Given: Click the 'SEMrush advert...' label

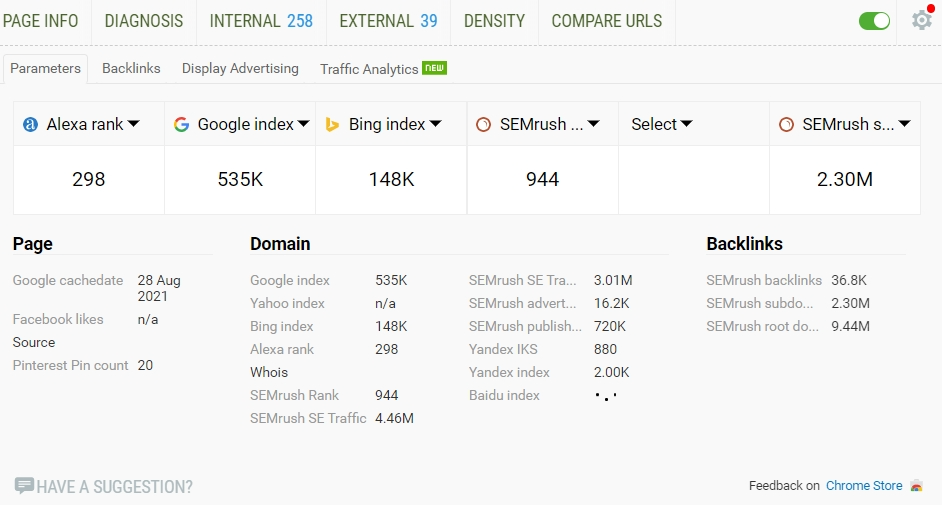Looking at the screenshot, I should tap(522, 303).
